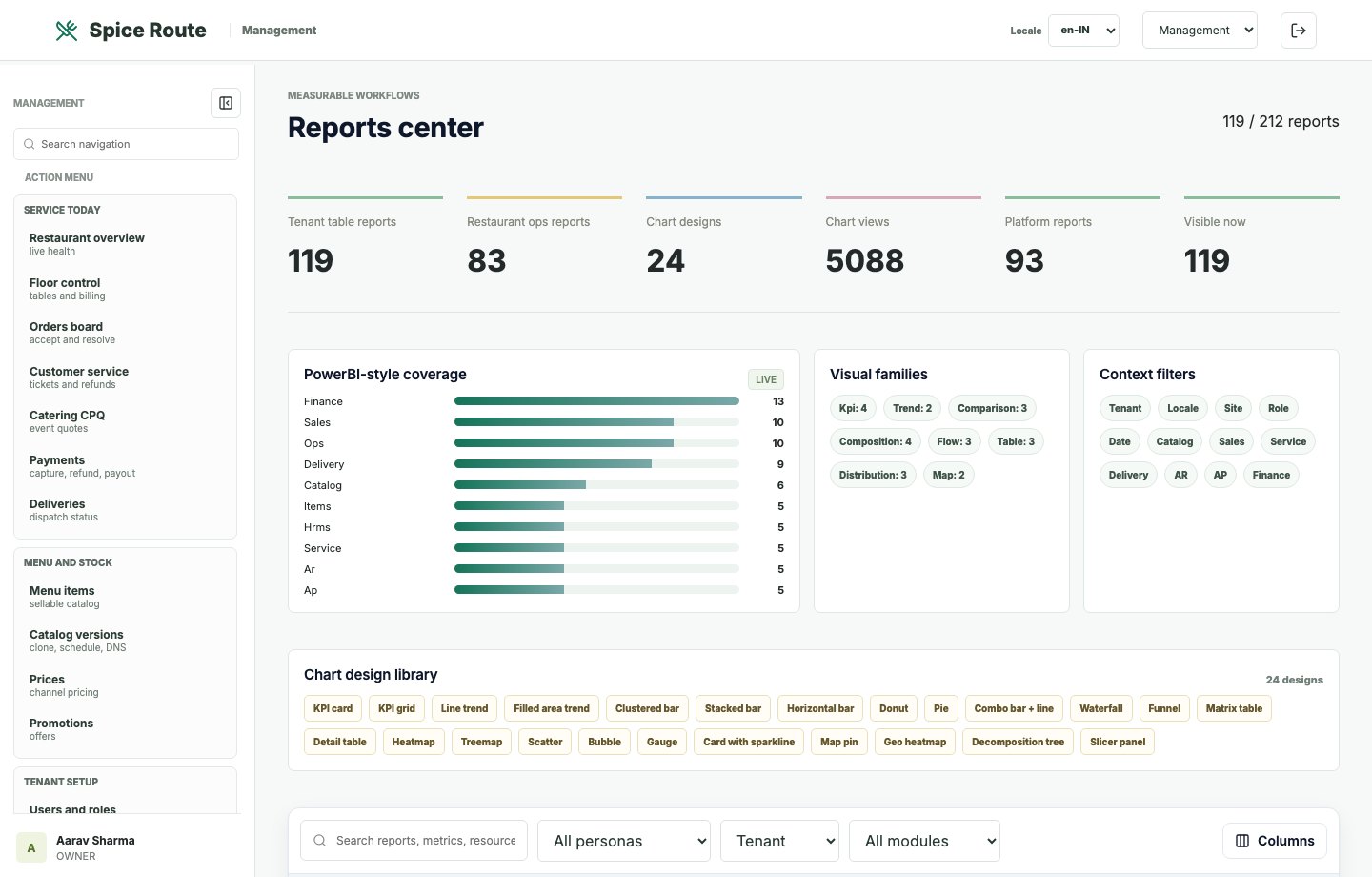Select the Composition: 4 chip
The image size is (1372, 877).
(x=875, y=441)
